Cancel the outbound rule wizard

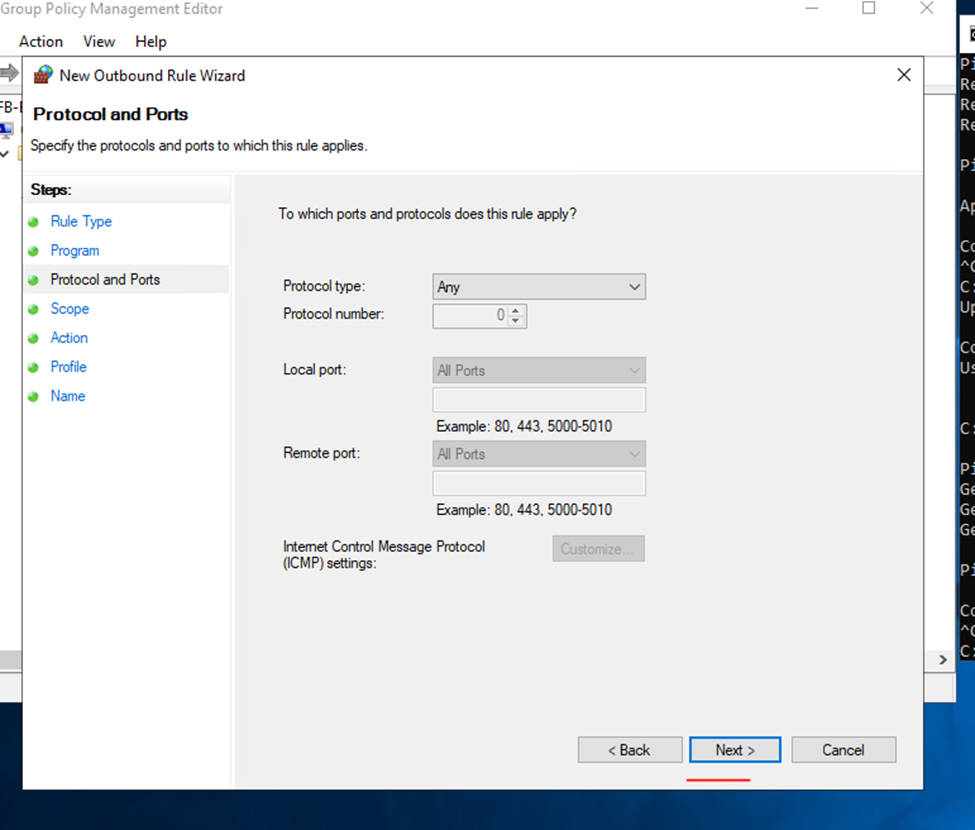[x=843, y=750]
